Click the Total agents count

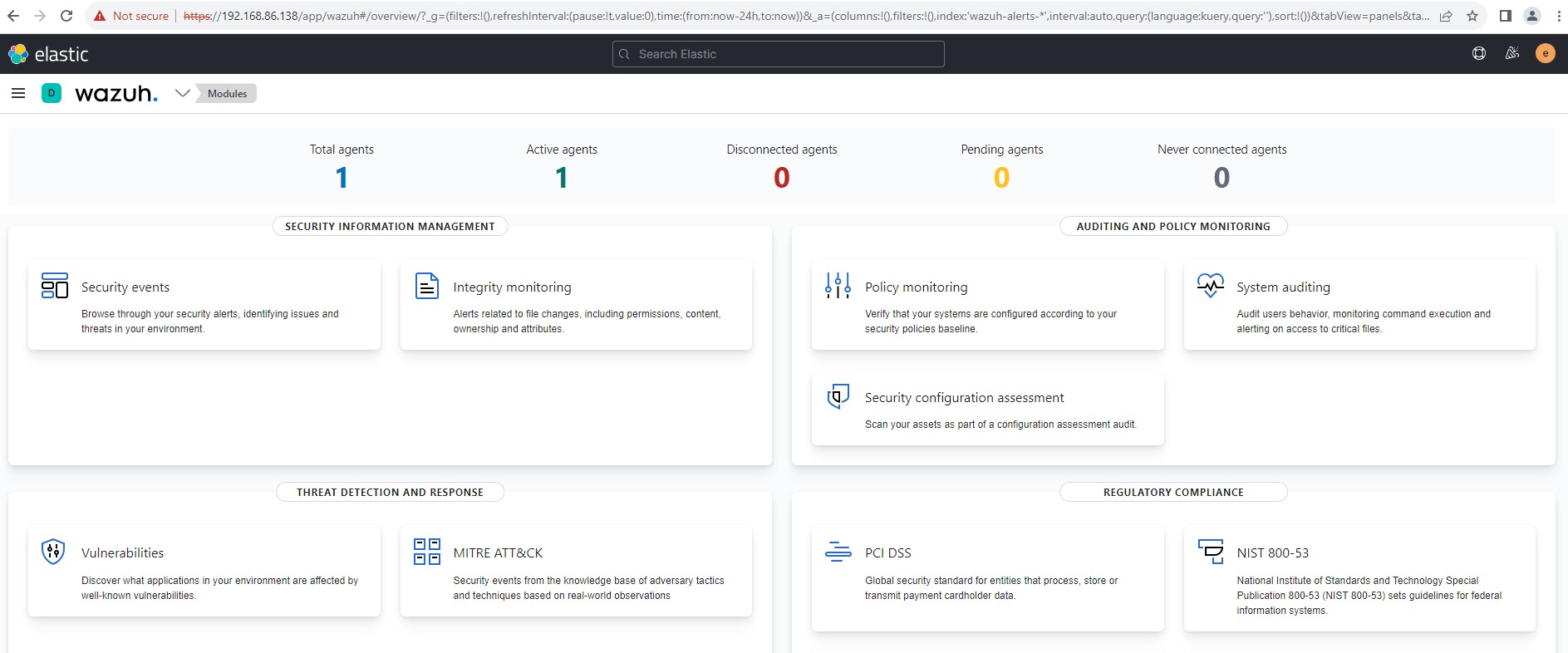click(x=342, y=178)
